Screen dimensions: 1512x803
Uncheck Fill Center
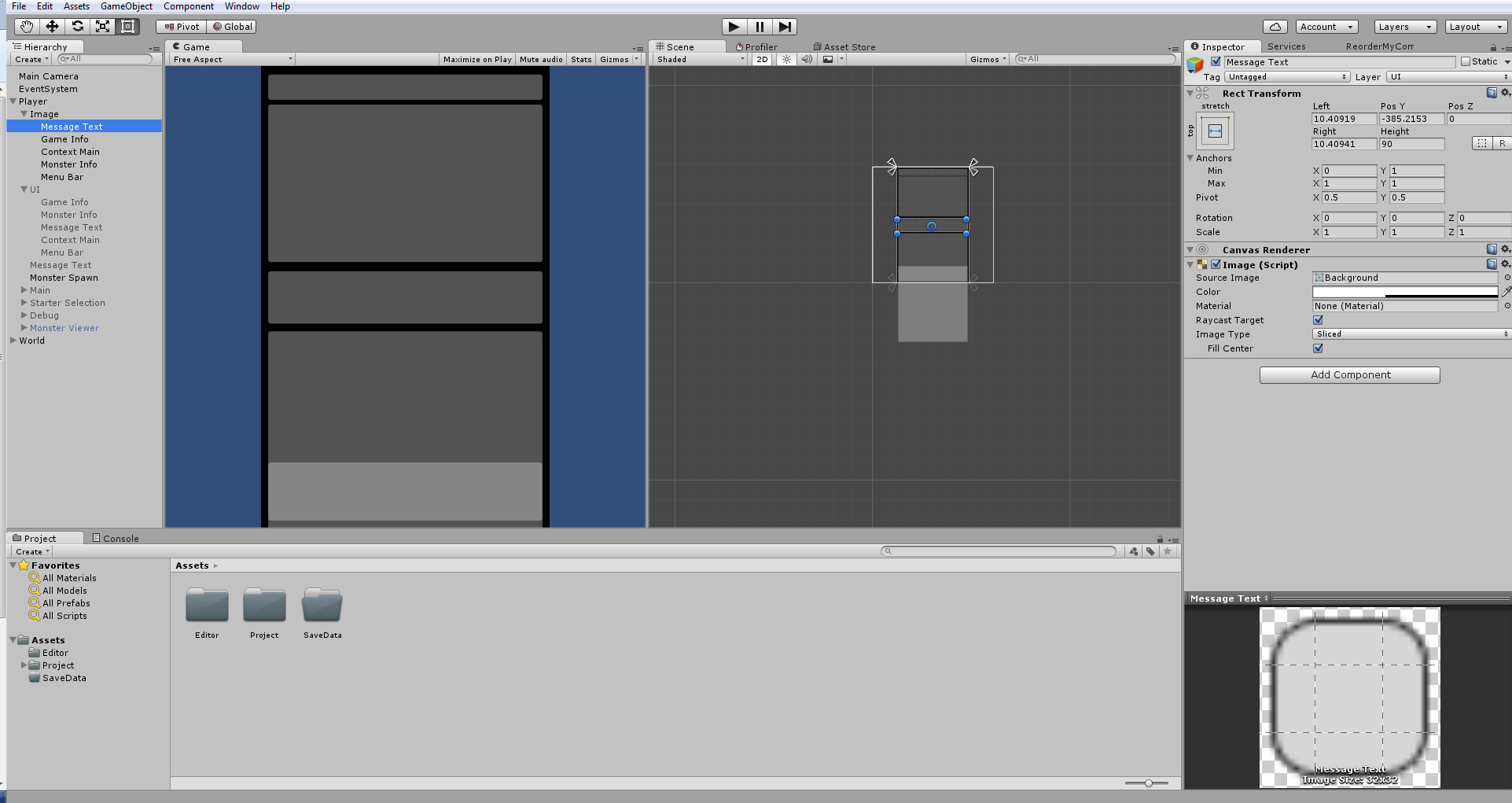point(1318,348)
